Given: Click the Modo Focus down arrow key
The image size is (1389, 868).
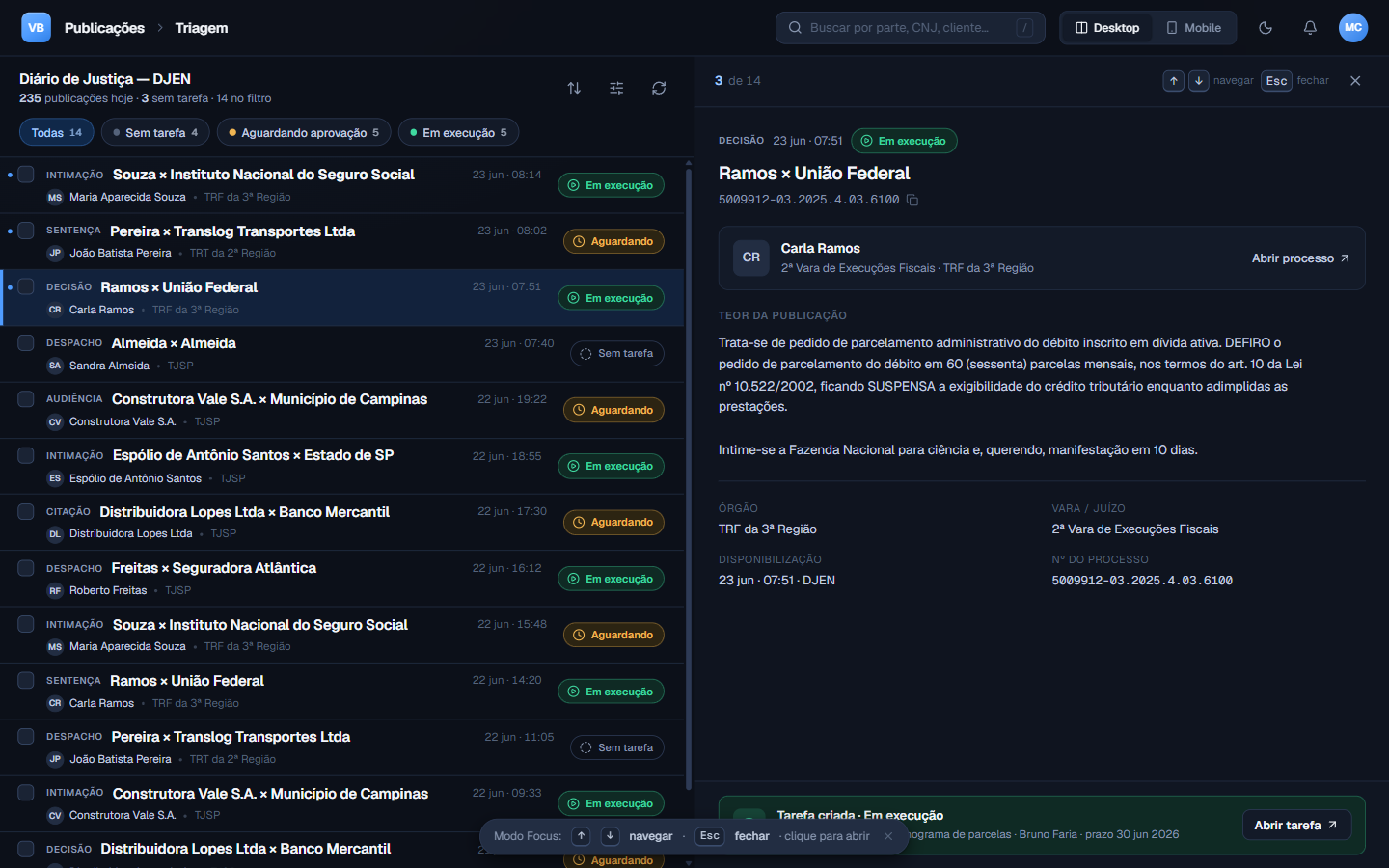Looking at the screenshot, I should tap(610, 836).
